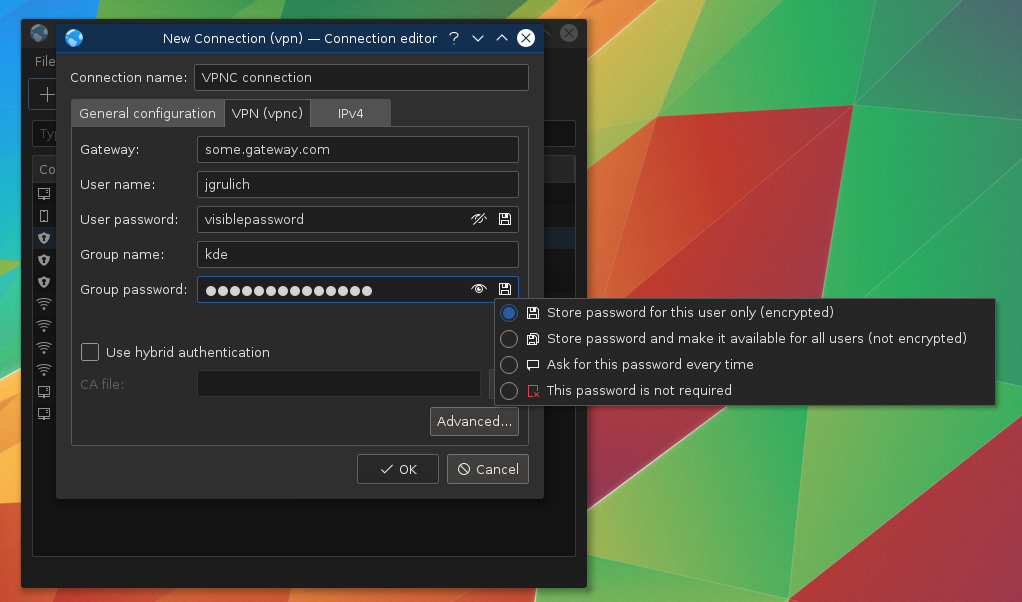The height and width of the screenshot is (602, 1022).
Task: Select This password is not required
Action: click(x=509, y=391)
